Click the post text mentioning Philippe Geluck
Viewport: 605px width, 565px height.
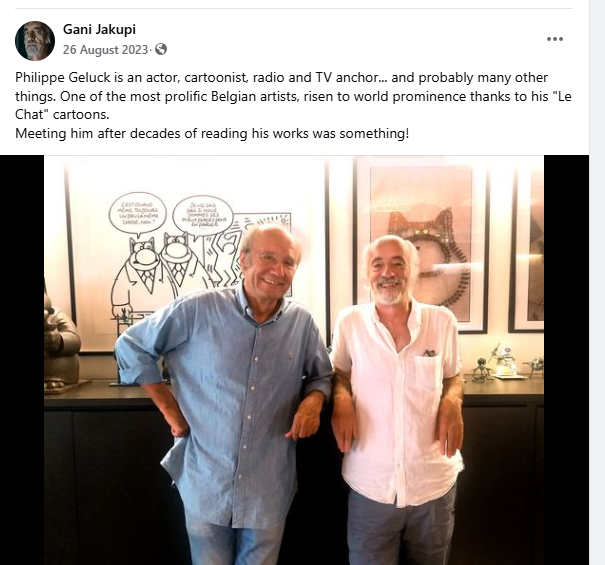[293, 96]
